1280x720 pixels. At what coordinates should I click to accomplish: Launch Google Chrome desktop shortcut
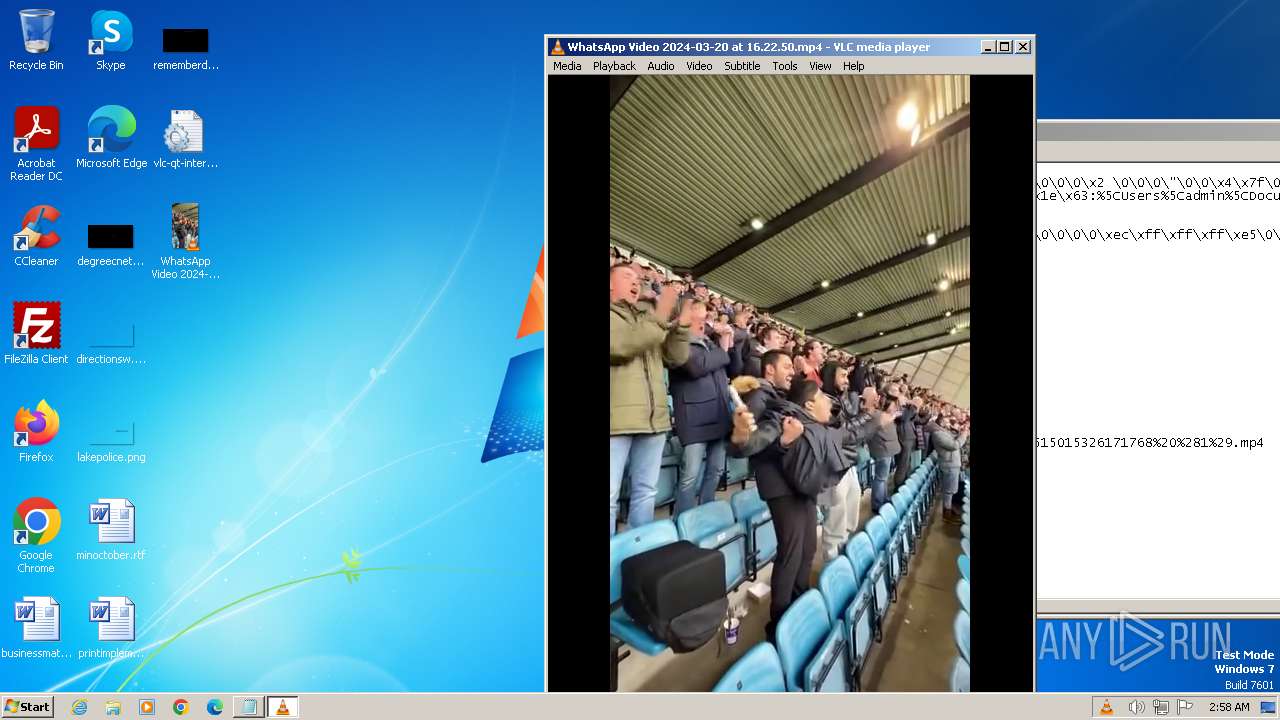[x=36, y=536]
